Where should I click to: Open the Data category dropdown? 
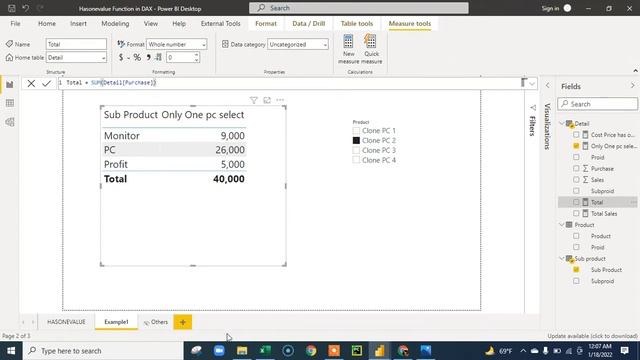298,44
